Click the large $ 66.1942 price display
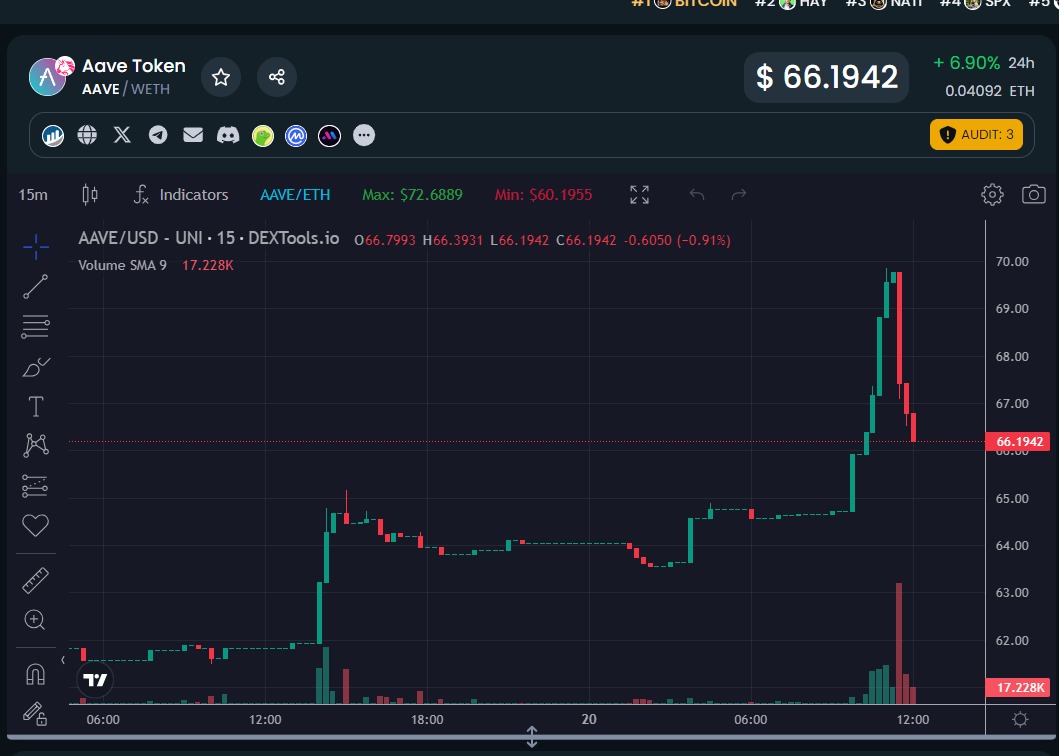This screenshot has height=756, width=1059. click(x=827, y=77)
